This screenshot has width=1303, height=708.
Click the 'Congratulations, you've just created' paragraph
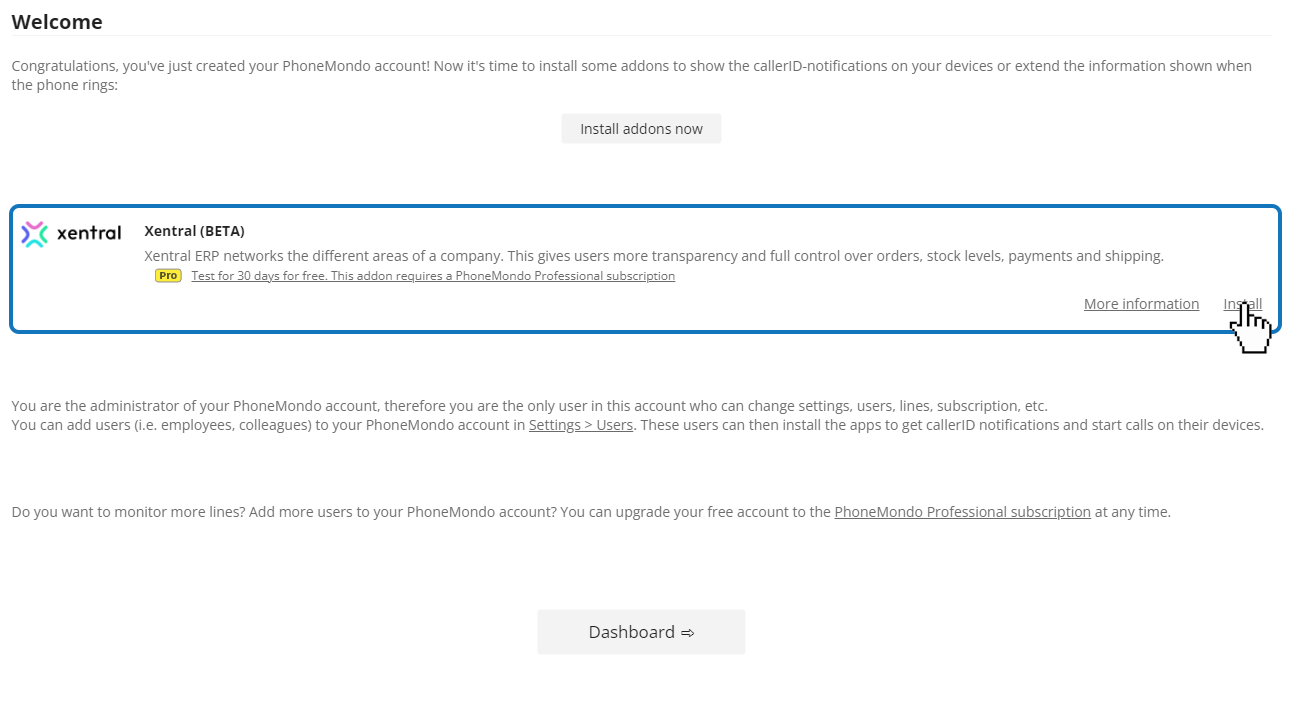pyautogui.click(x=632, y=76)
